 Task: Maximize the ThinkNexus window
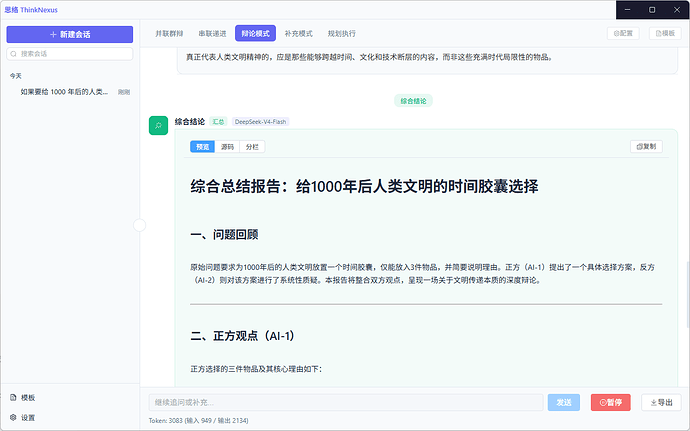pos(652,10)
